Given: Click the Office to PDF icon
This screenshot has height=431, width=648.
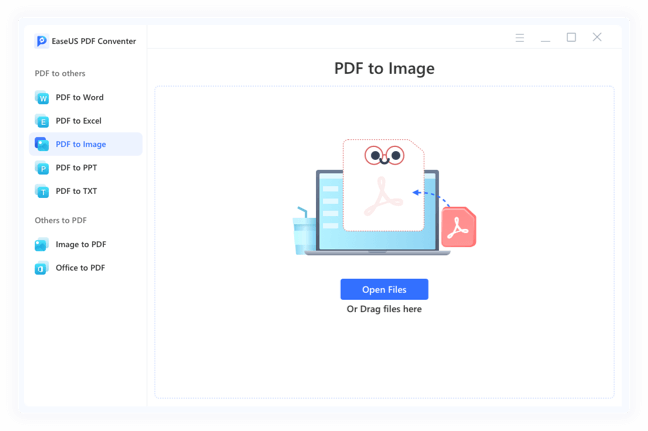Looking at the screenshot, I should coord(42,268).
